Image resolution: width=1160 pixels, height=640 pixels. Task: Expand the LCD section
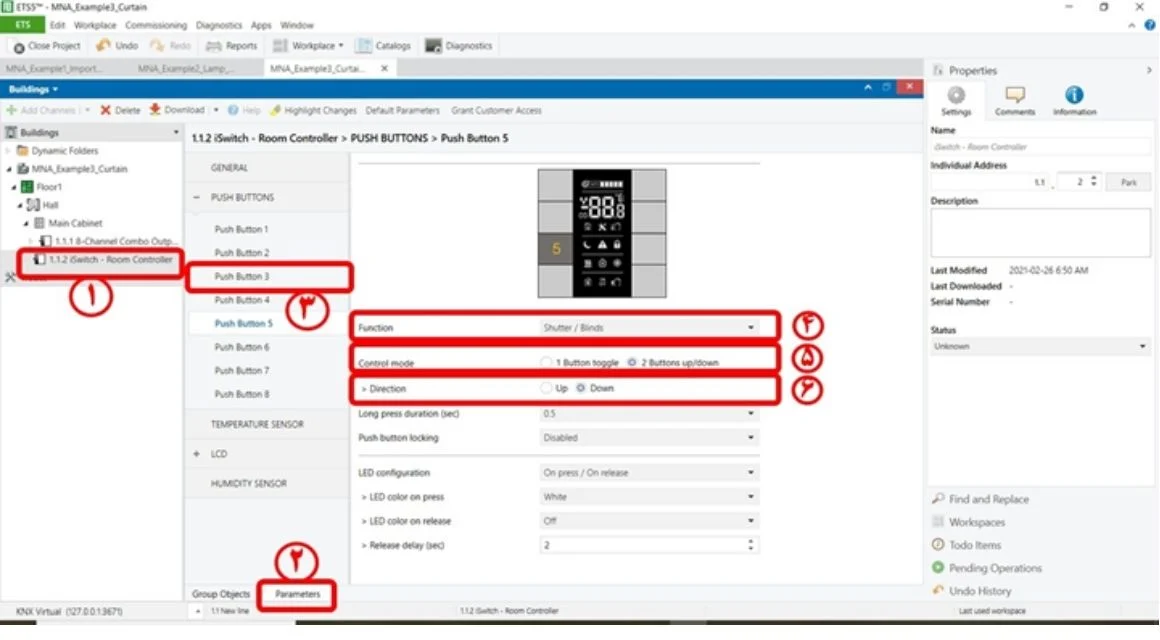pyautogui.click(x=196, y=454)
